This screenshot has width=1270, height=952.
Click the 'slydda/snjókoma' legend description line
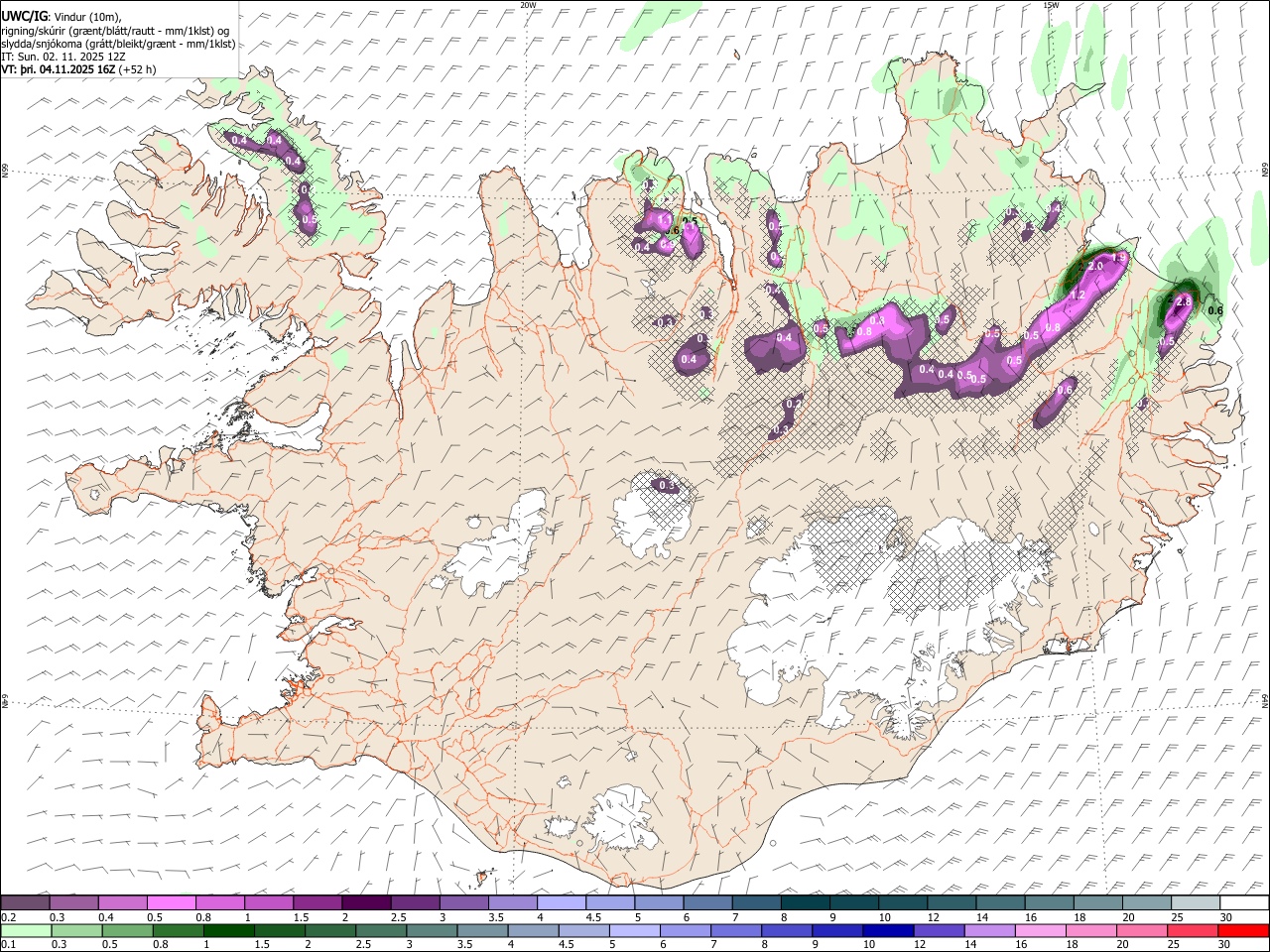click(x=118, y=44)
